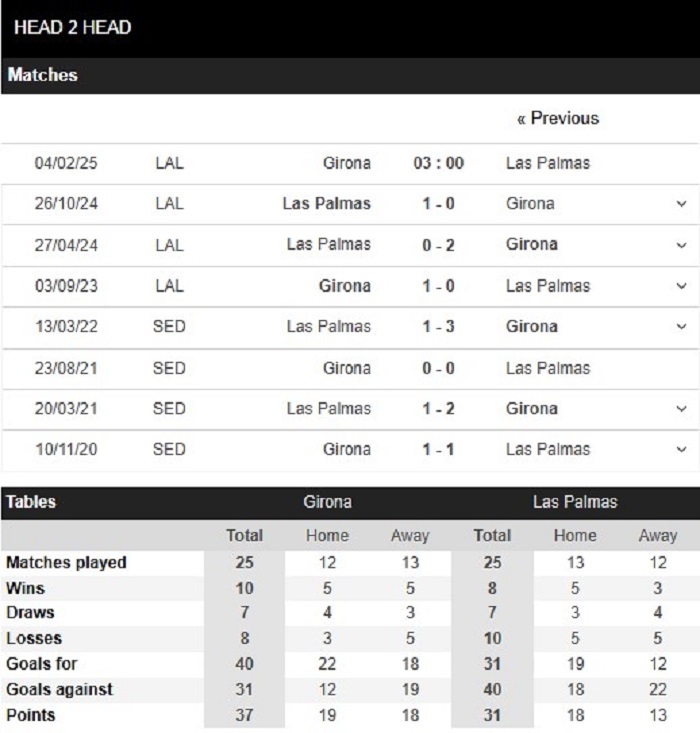Expand the 26/10/24 Las Palmas match row

click(x=681, y=204)
